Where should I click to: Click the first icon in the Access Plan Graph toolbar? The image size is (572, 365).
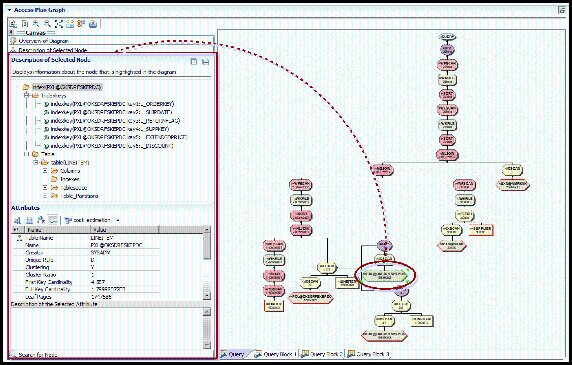pyautogui.click(x=13, y=24)
